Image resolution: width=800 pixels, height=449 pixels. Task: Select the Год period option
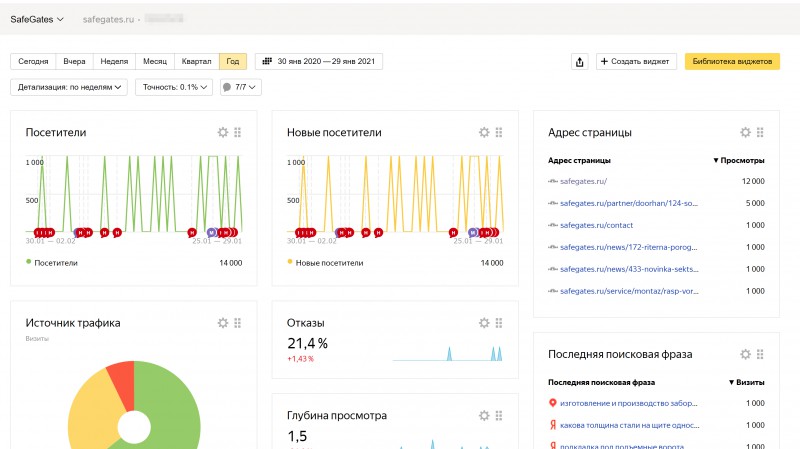click(233, 62)
